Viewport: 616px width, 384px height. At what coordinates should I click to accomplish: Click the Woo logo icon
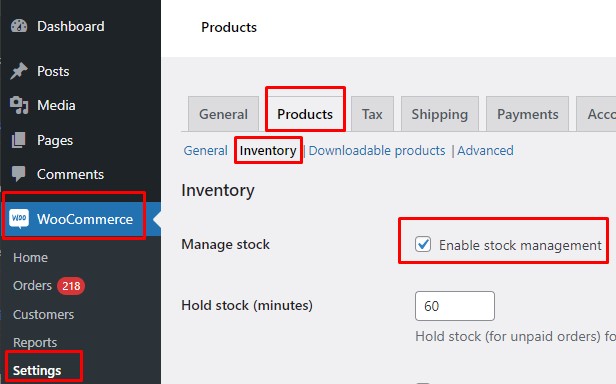pos(19,219)
